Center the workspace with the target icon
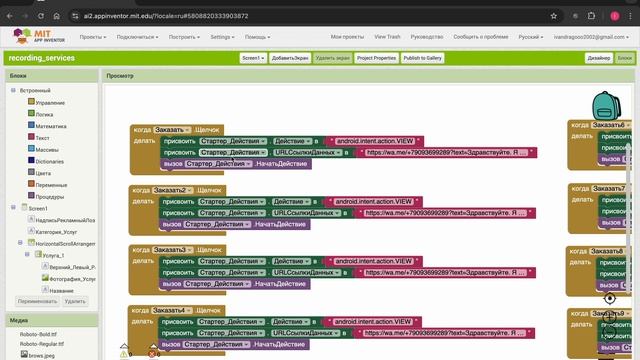 pyautogui.click(x=610, y=299)
